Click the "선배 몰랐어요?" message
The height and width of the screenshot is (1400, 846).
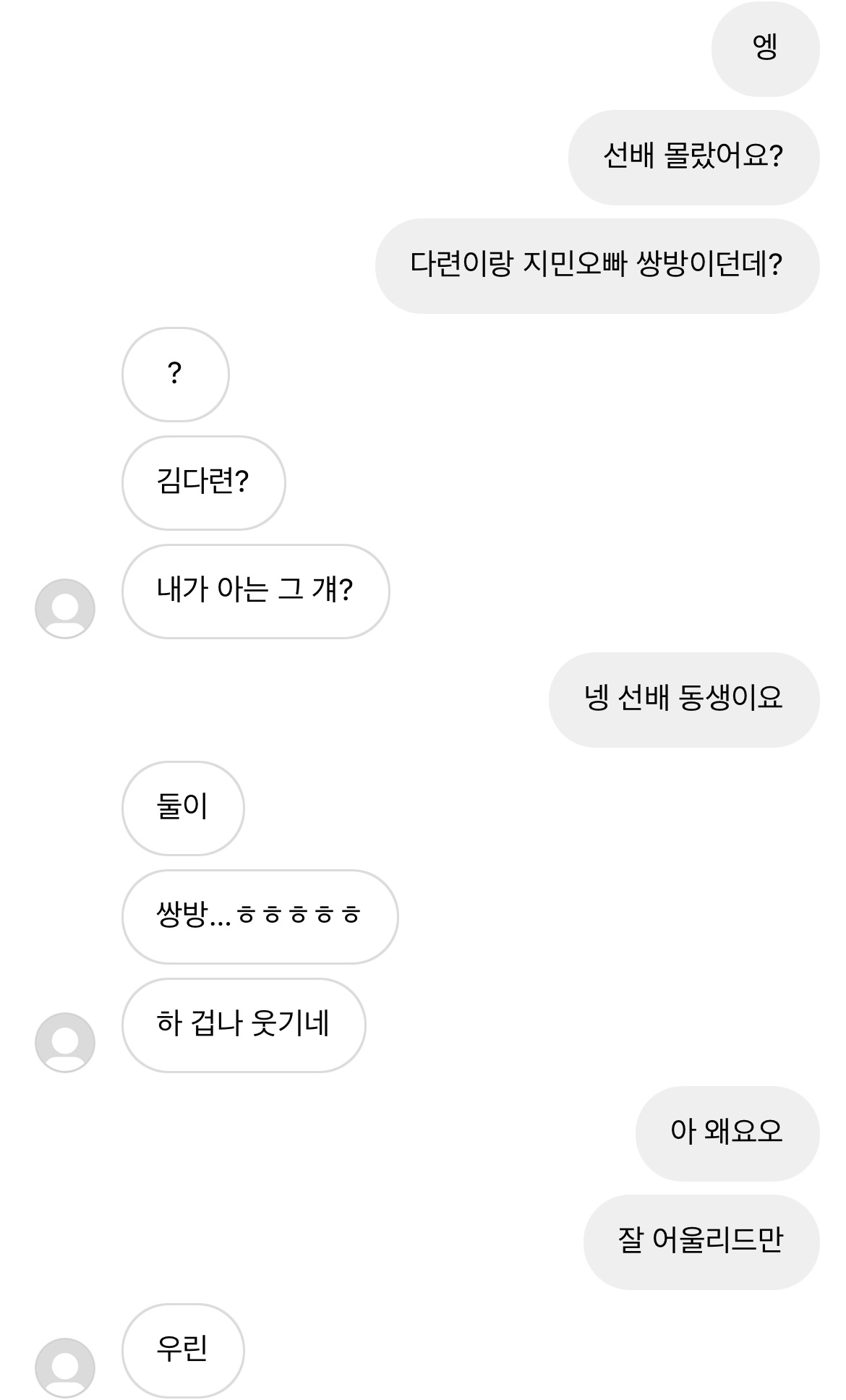693,157
